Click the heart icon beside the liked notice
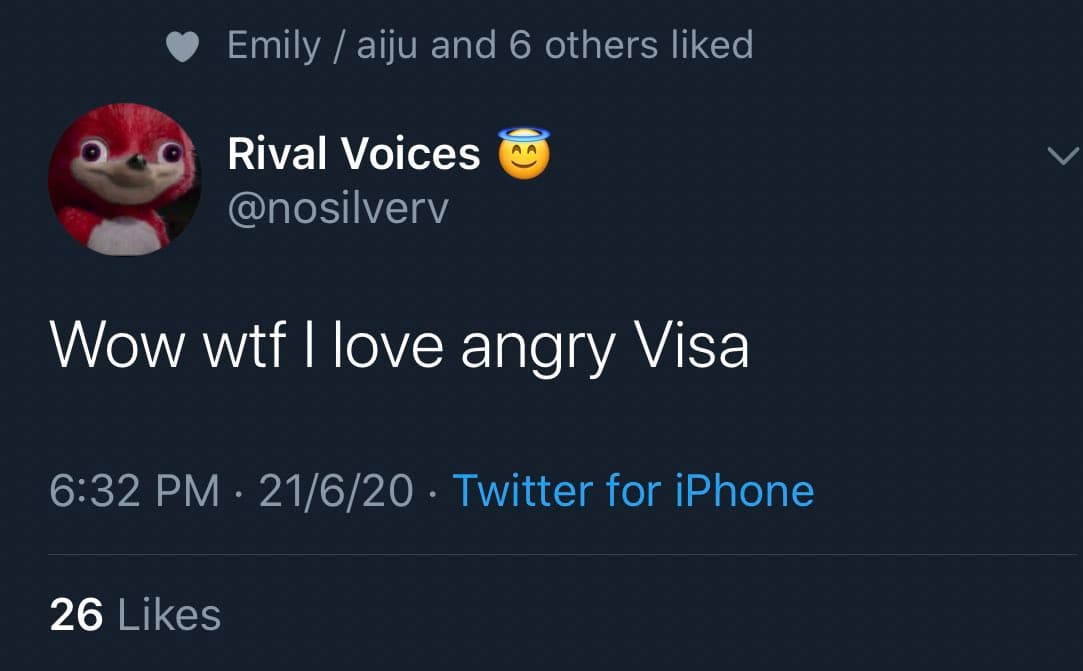The width and height of the screenshot is (1083, 671). [183, 46]
